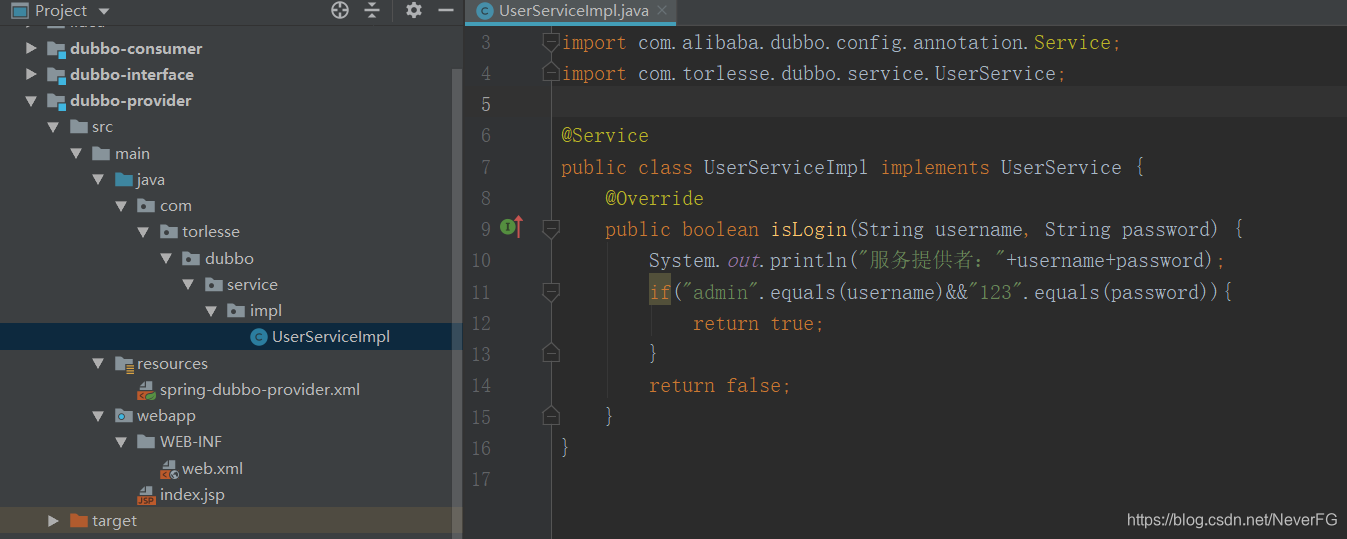This screenshot has width=1347, height=539.
Task: Collapse the src folder
Action: point(53,127)
